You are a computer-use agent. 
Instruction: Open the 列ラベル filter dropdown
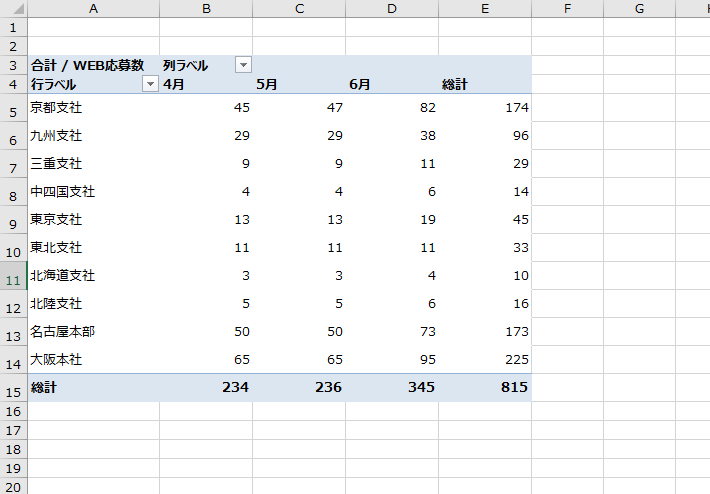tap(243, 65)
